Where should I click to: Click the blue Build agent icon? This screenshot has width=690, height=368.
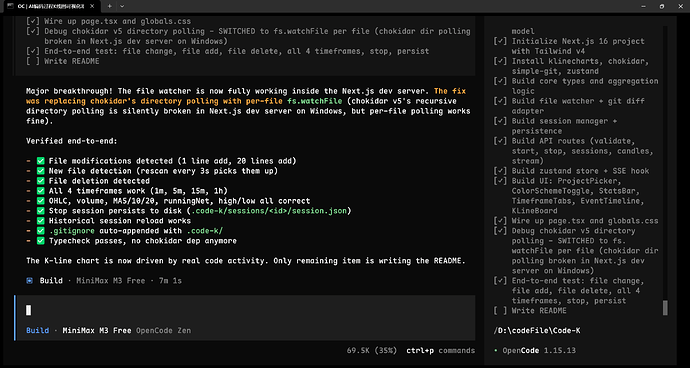tap(29, 280)
